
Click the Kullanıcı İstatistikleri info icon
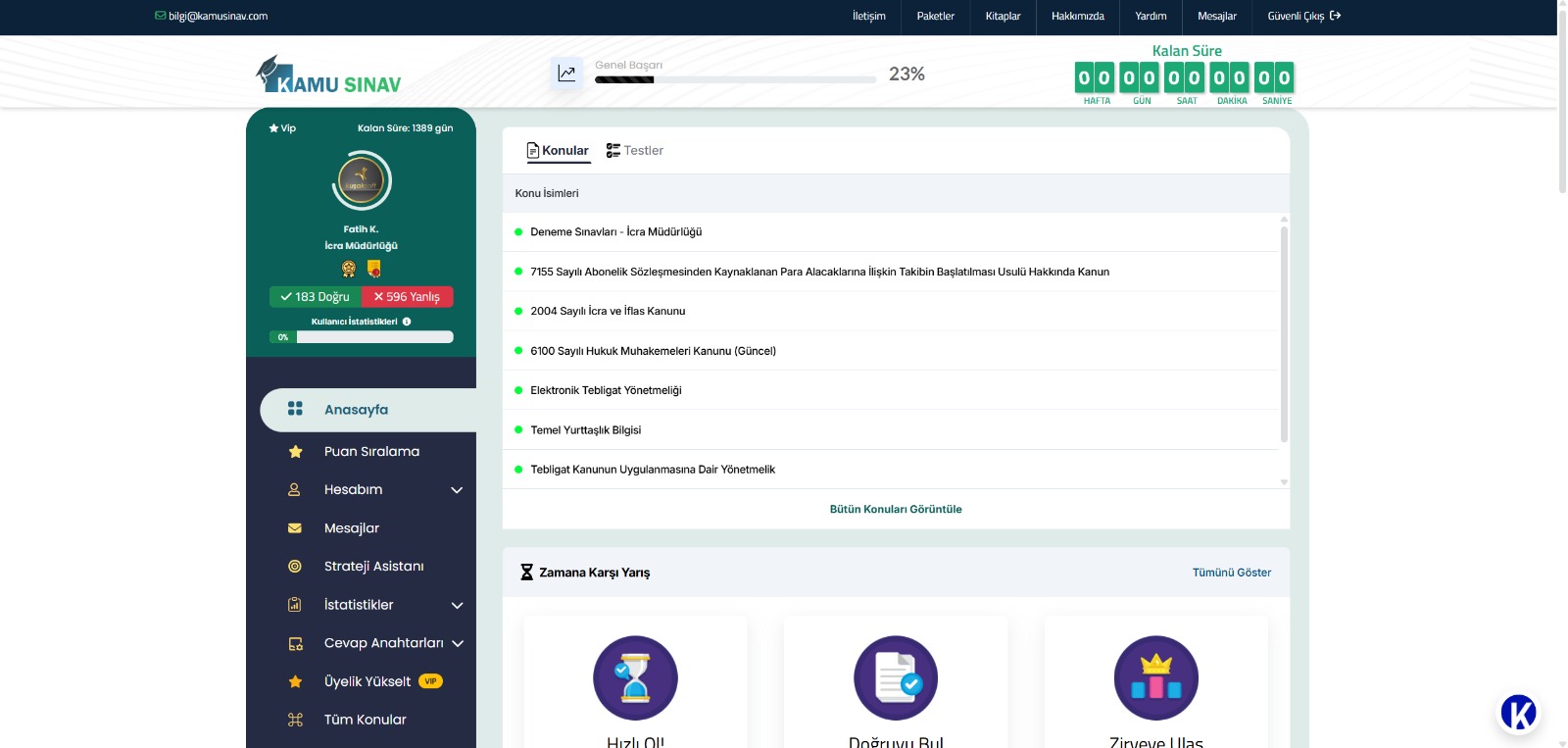point(407,322)
